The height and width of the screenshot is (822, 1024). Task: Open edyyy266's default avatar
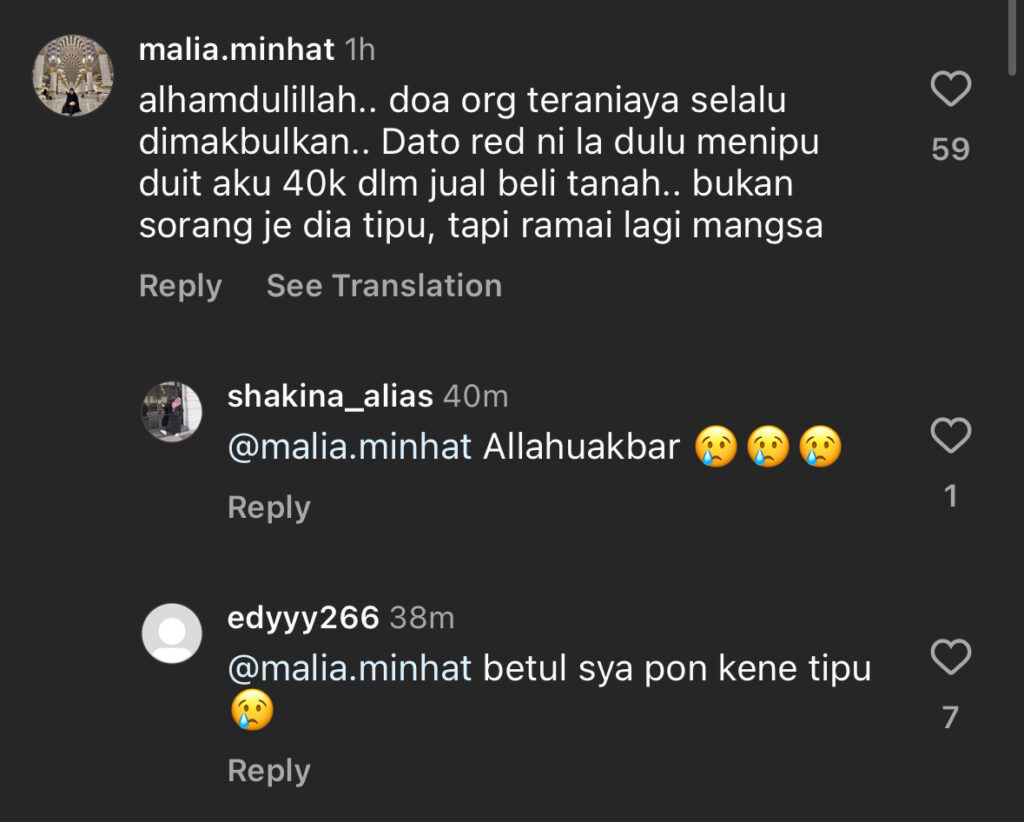tap(172, 633)
